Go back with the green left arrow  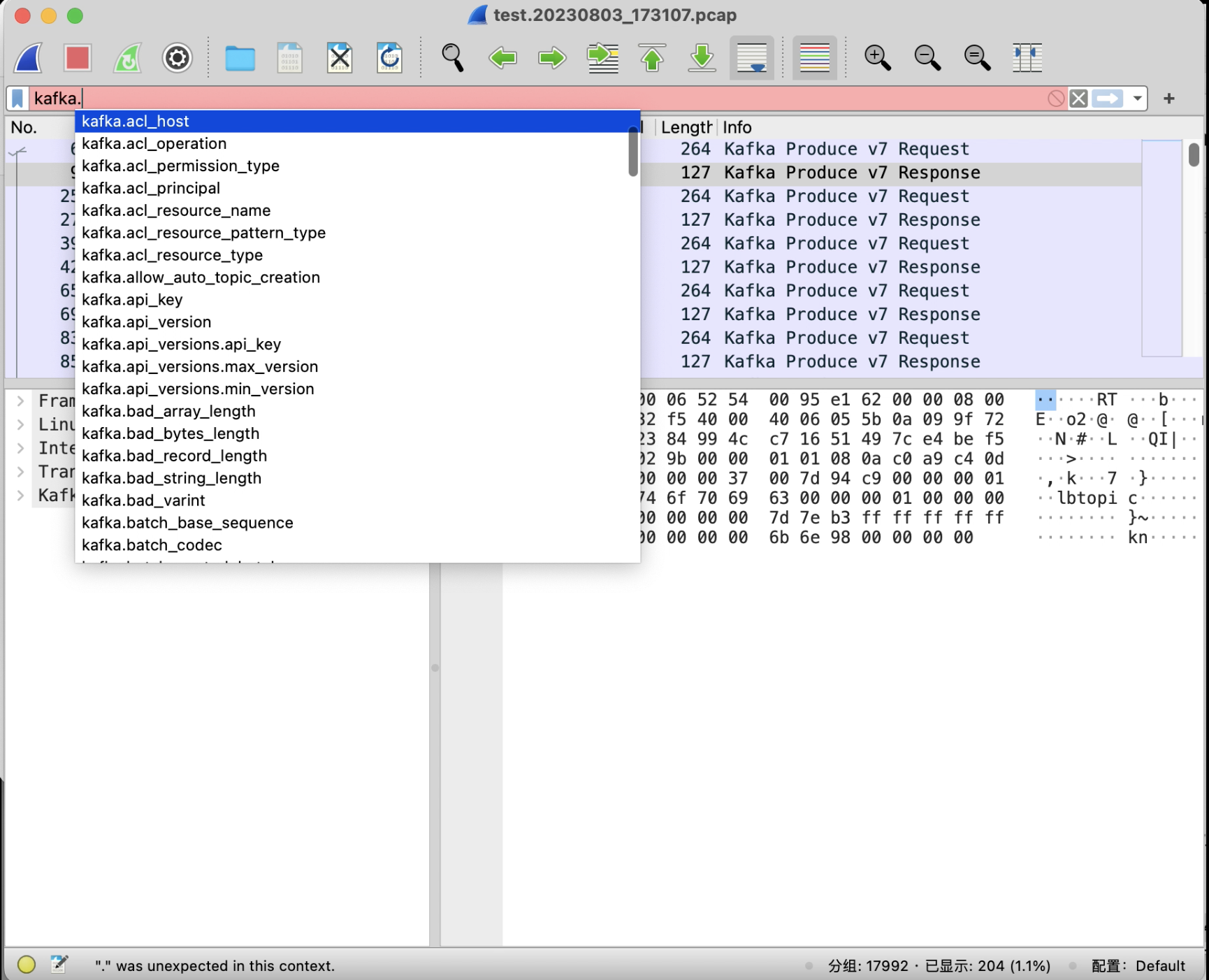pos(502,58)
